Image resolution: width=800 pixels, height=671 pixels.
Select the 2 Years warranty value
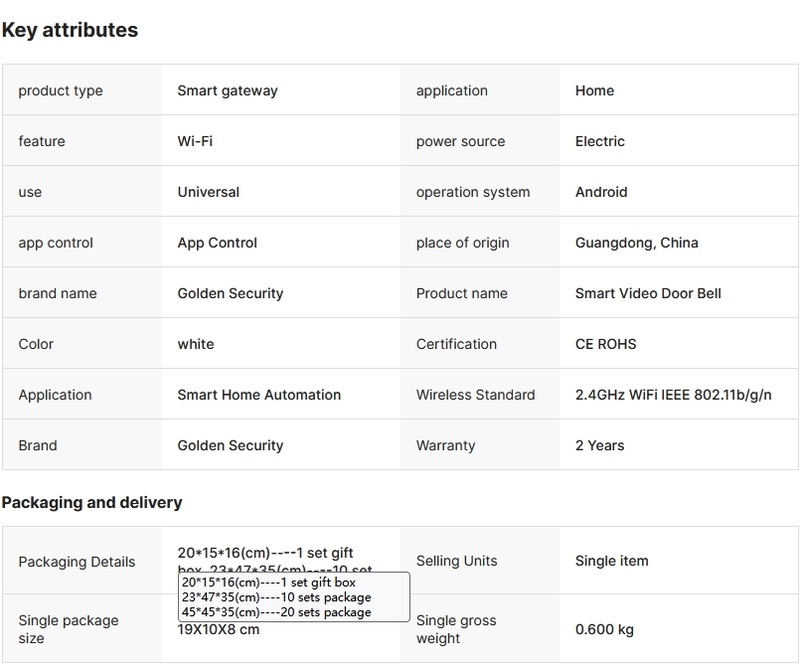click(600, 446)
